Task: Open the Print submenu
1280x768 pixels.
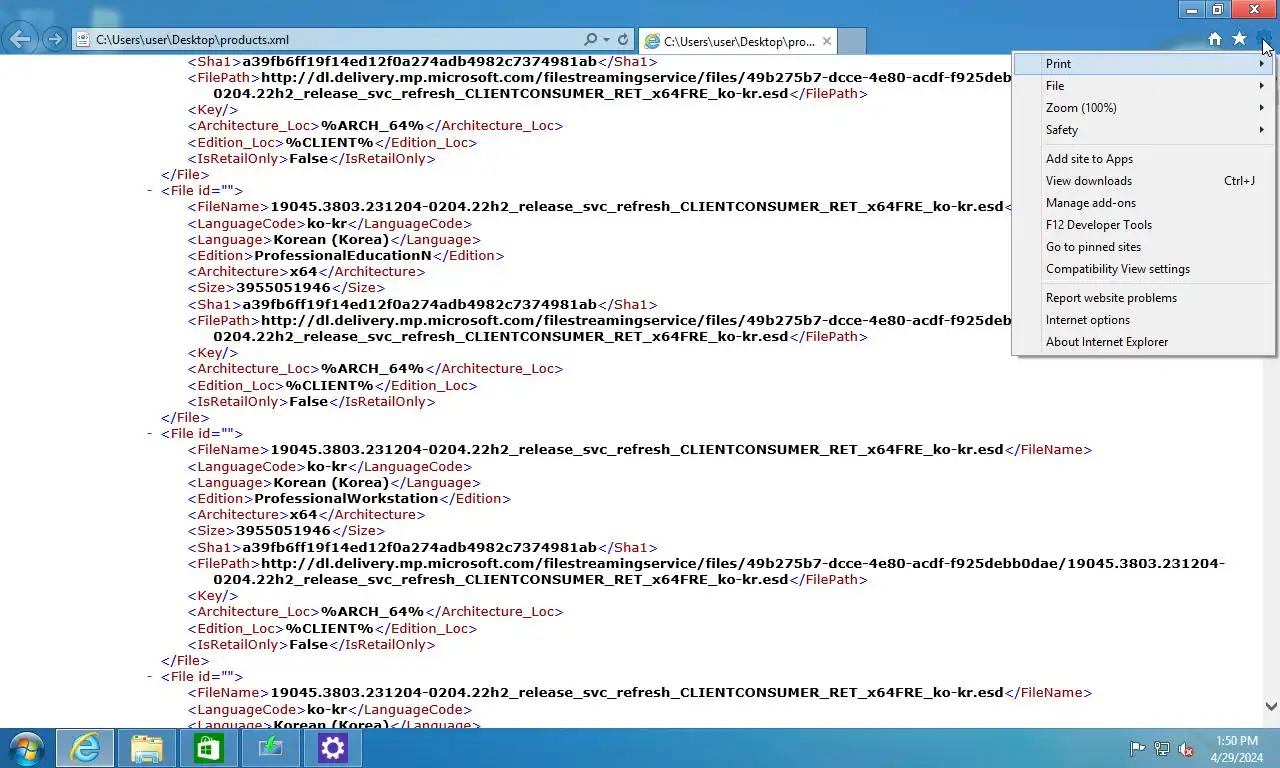Action: (x=1143, y=63)
